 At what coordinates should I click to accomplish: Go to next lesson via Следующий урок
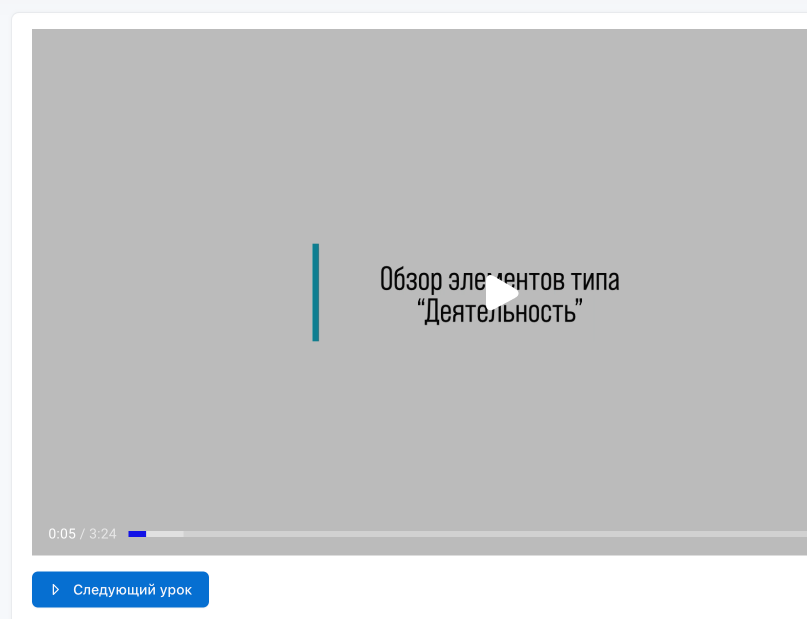[120, 590]
